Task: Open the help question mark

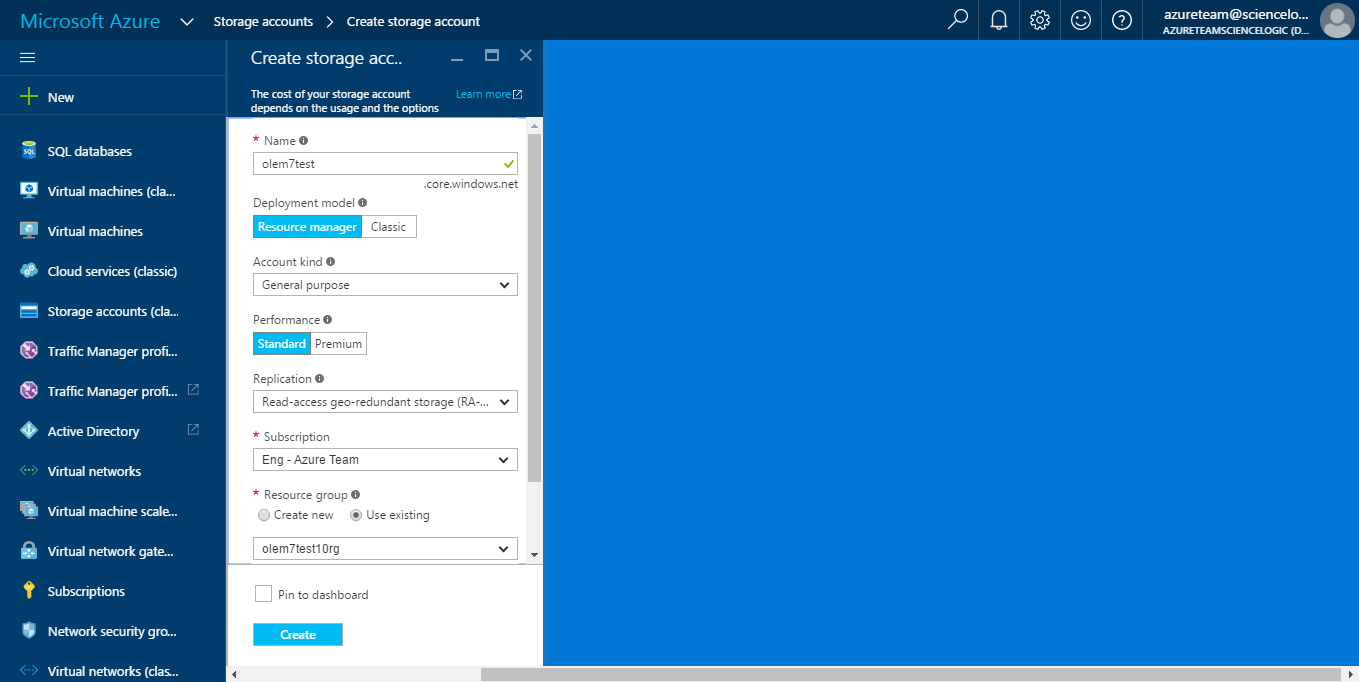Action: [x=1122, y=20]
